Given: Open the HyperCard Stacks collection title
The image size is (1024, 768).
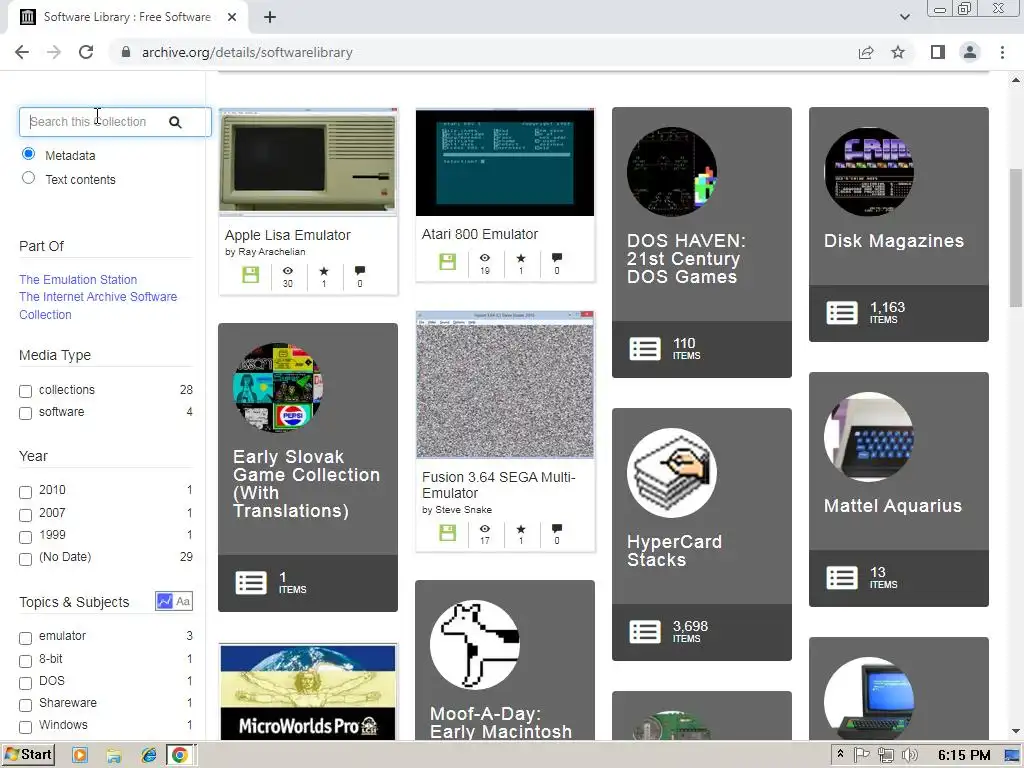Looking at the screenshot, I should 674,551.
